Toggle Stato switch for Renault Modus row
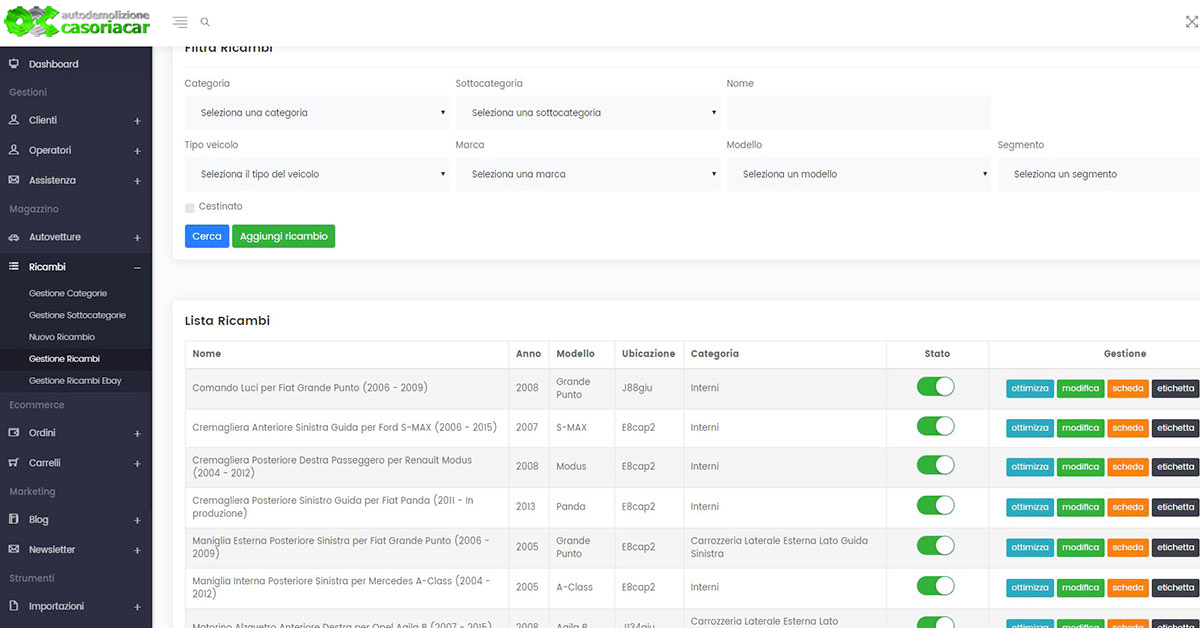1200x628 pixels. click(936, 465)
